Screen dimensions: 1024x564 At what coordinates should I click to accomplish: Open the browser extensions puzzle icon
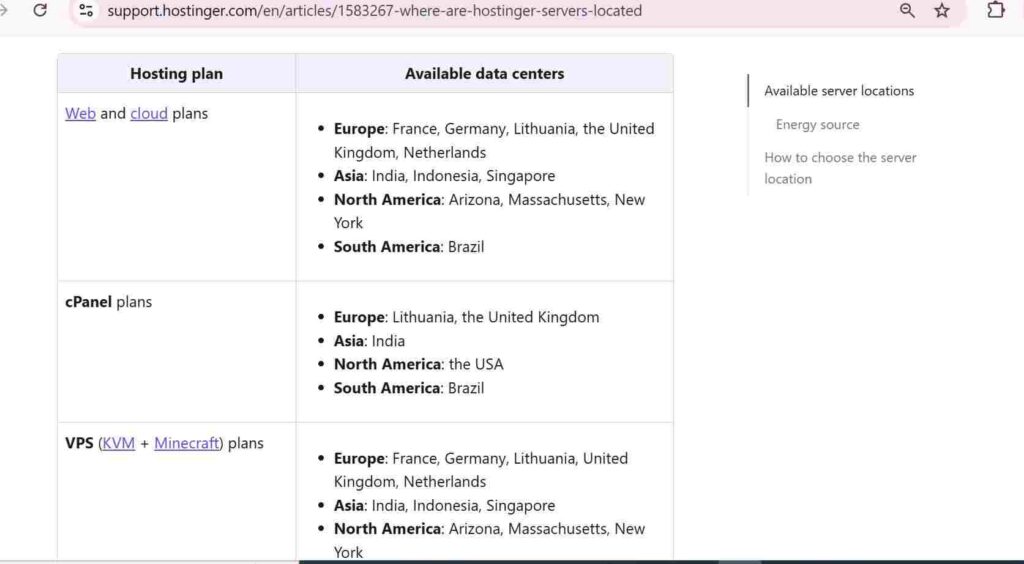click(x=995, y=10)
